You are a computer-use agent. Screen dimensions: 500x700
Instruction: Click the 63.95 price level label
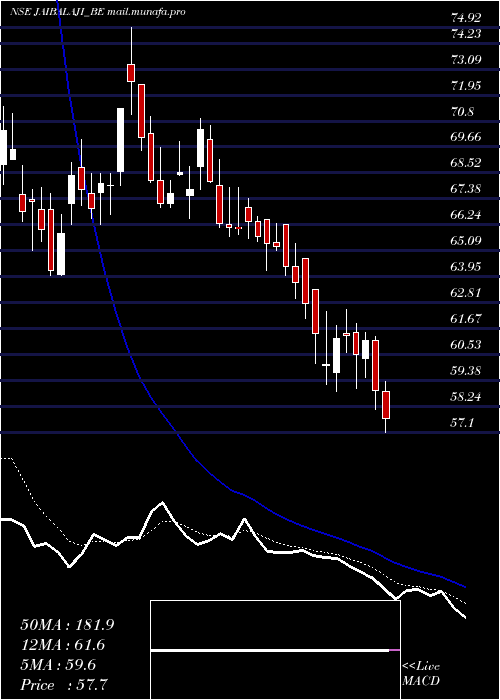pos(466,267)
